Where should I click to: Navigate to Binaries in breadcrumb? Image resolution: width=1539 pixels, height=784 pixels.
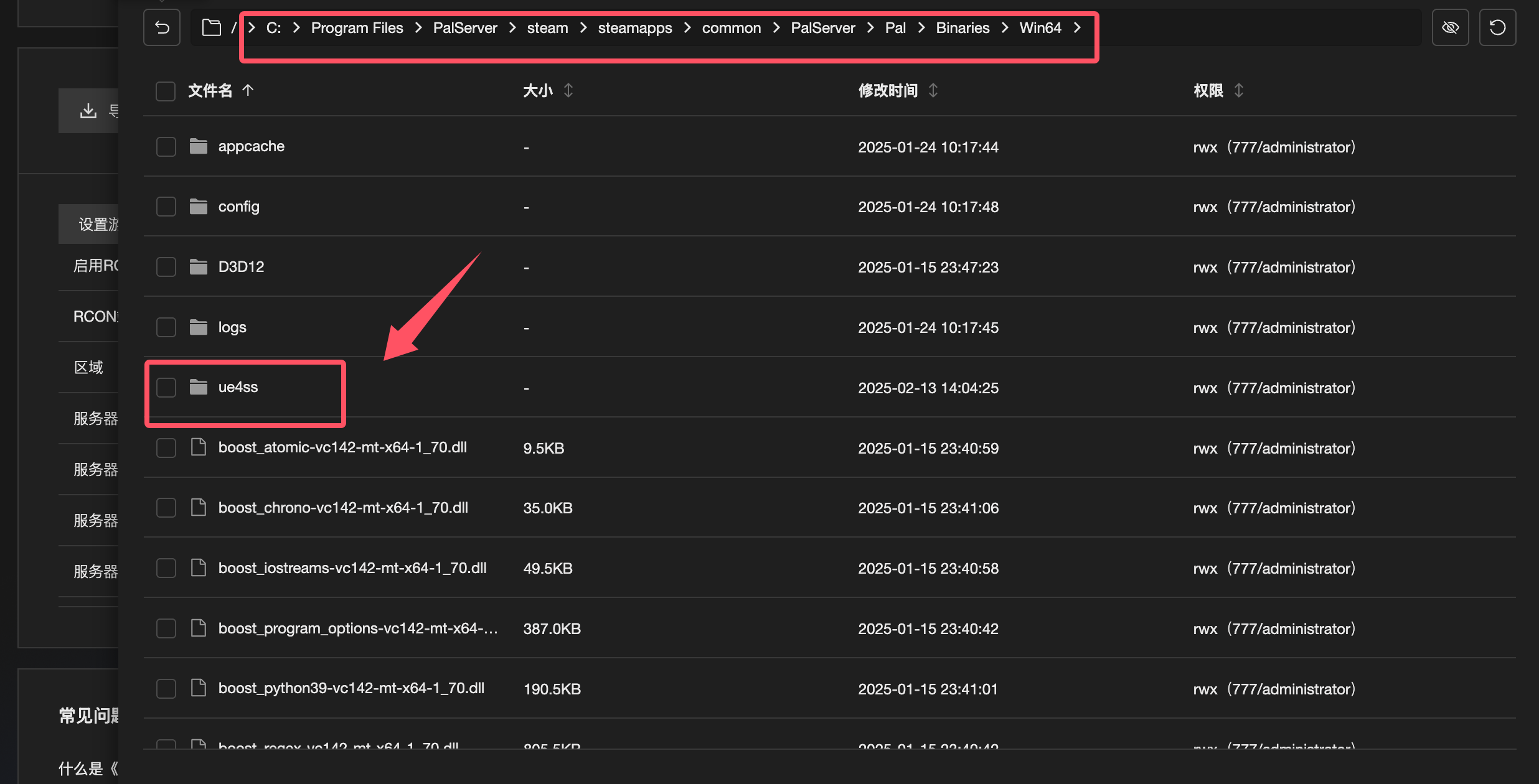[962, 28]
